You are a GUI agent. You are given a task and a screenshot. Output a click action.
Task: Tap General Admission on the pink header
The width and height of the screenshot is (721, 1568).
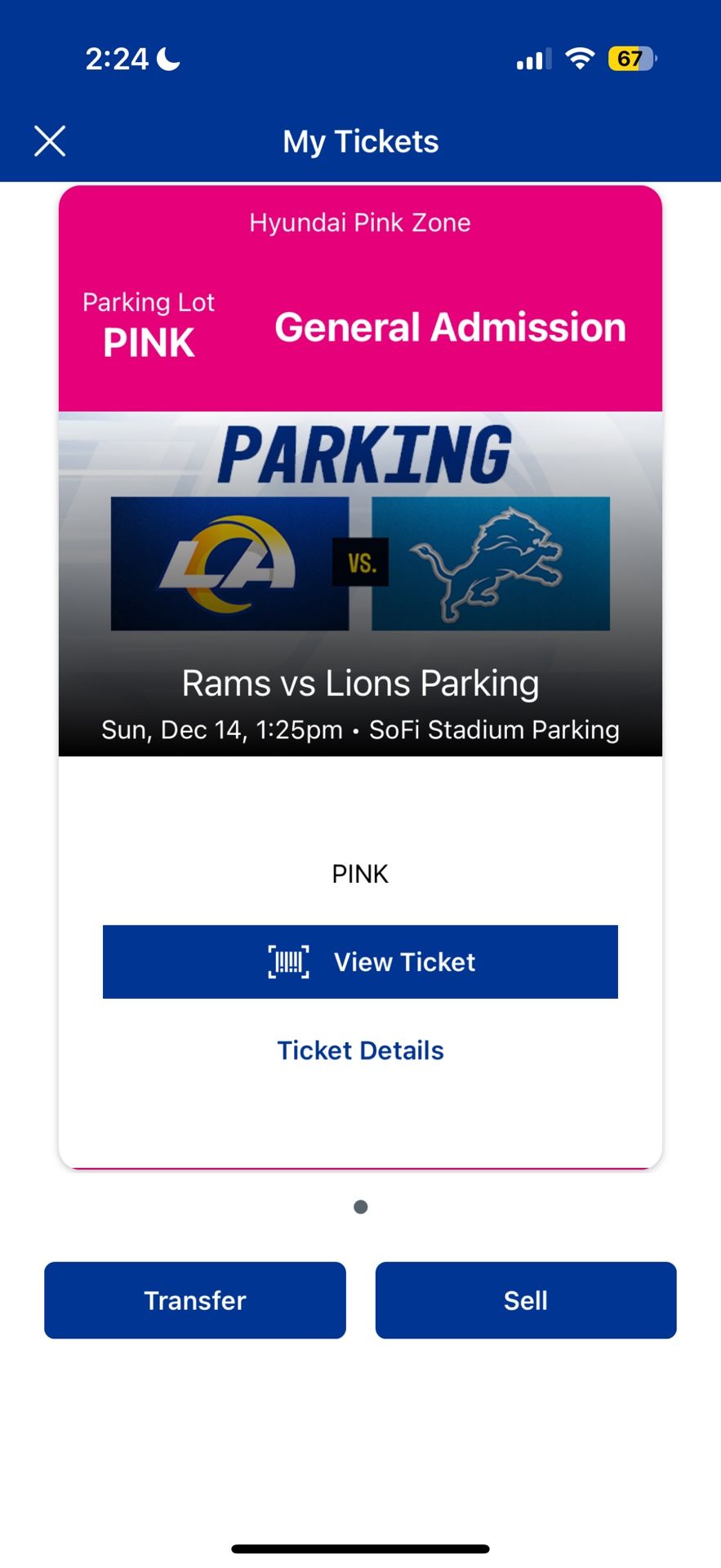[449, 327]
